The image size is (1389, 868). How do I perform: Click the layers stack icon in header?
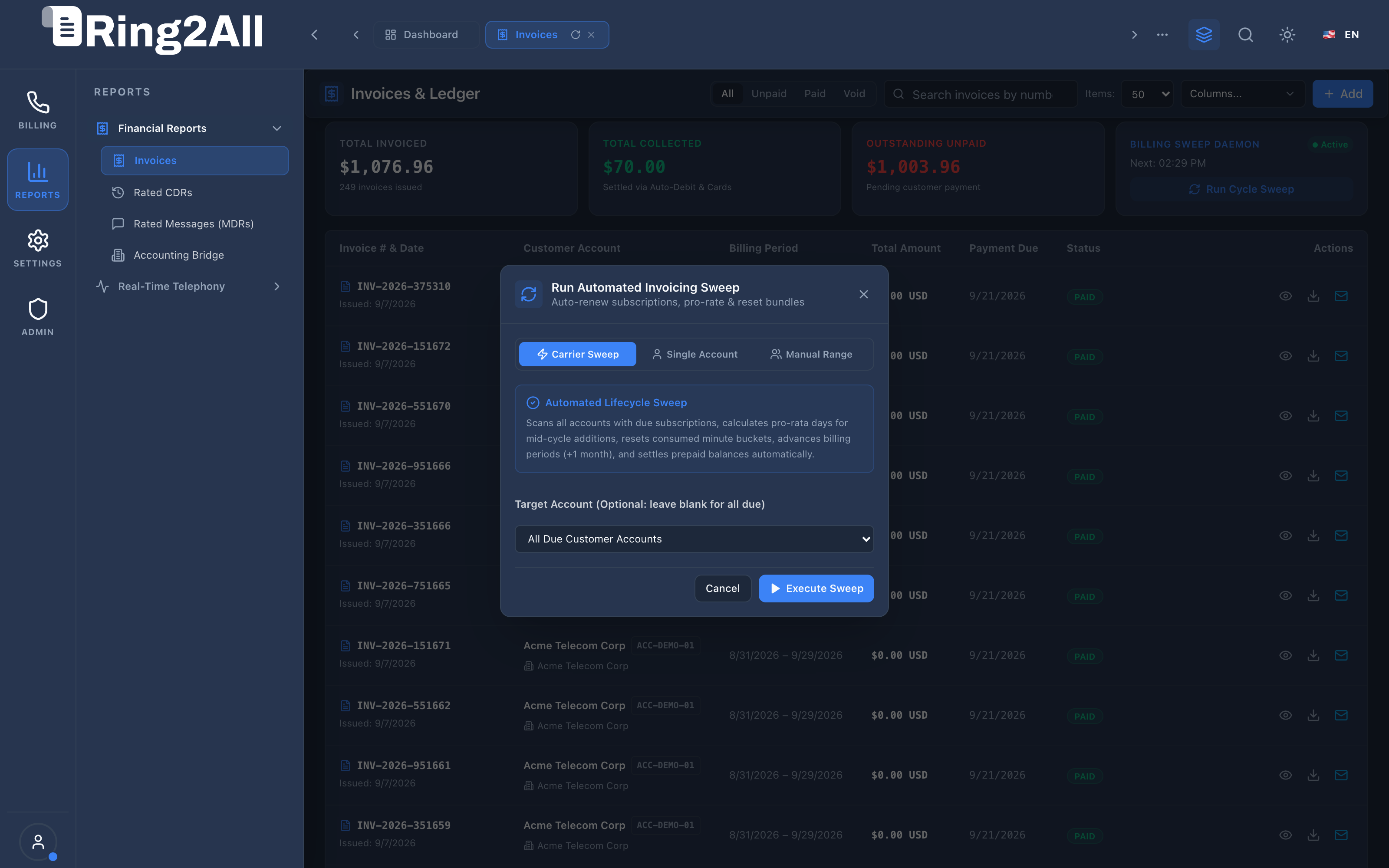click(1204, 34)
